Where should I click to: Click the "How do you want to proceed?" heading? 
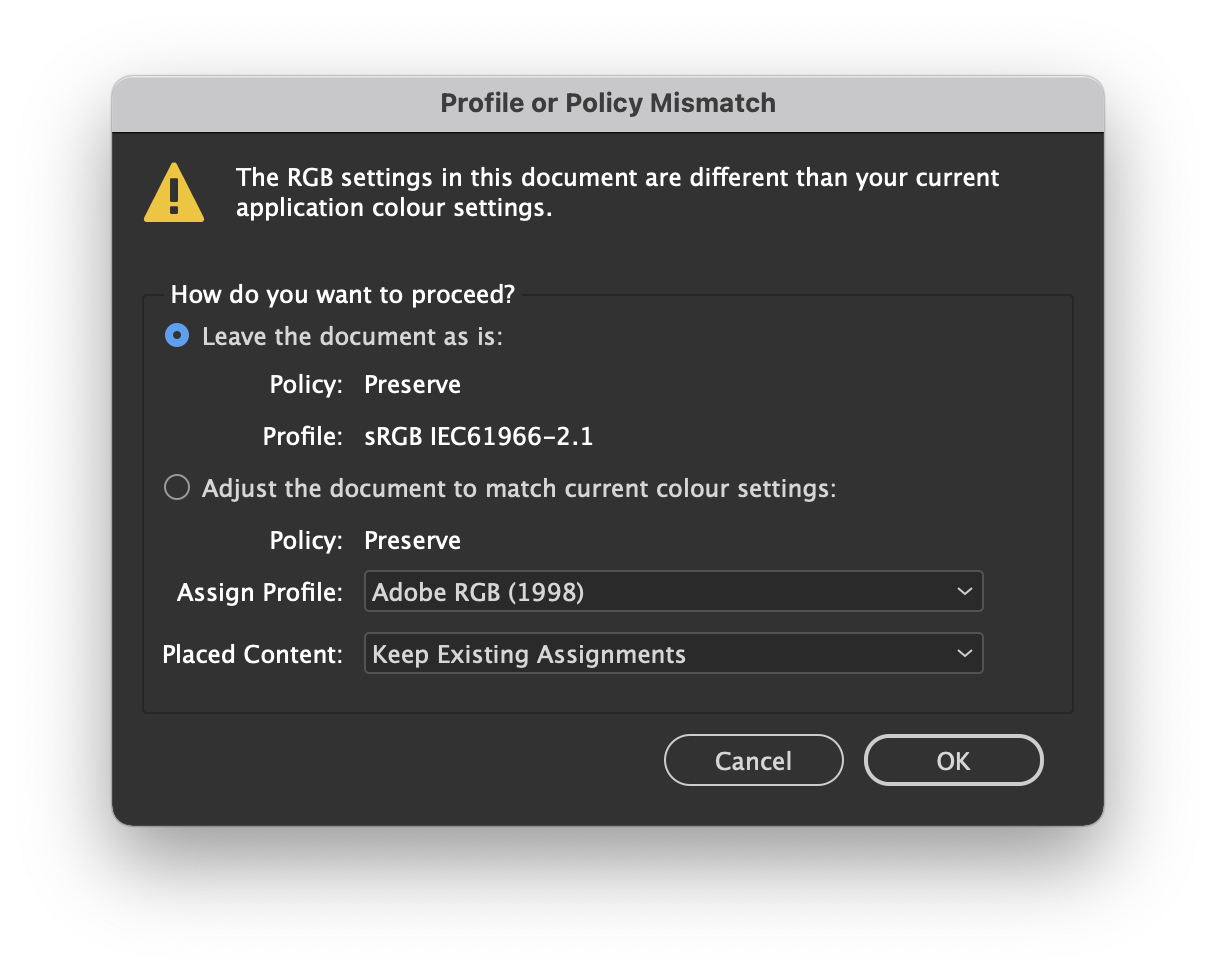342,294
